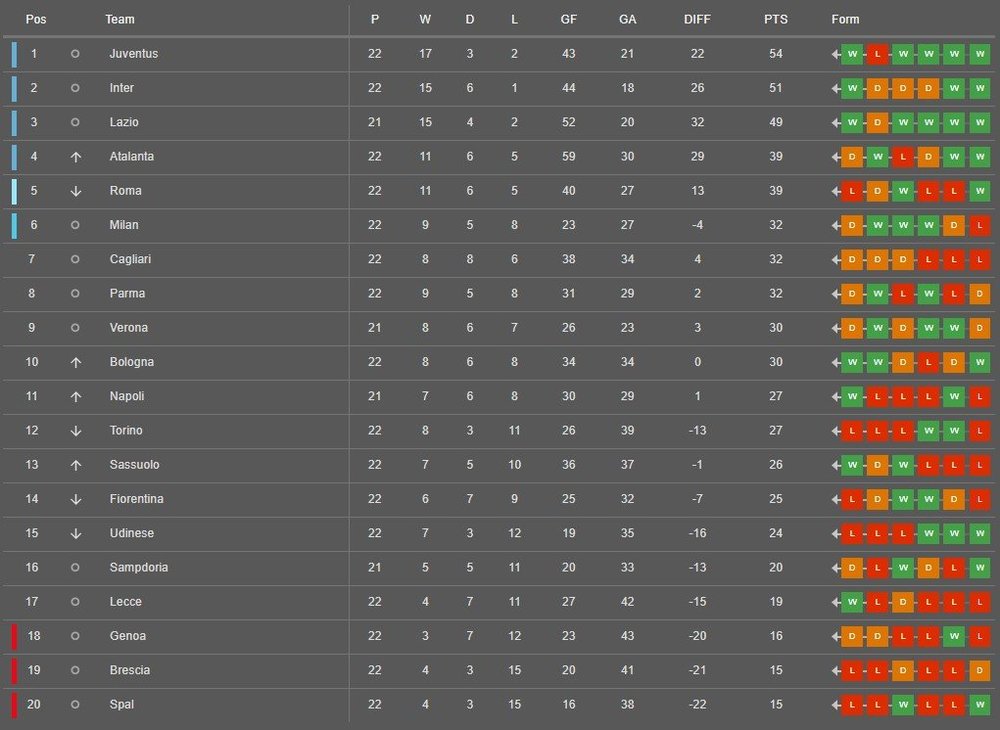1000x730 pixels.
Task: Click Udinese's downward position change arrow
Action: 75,534
